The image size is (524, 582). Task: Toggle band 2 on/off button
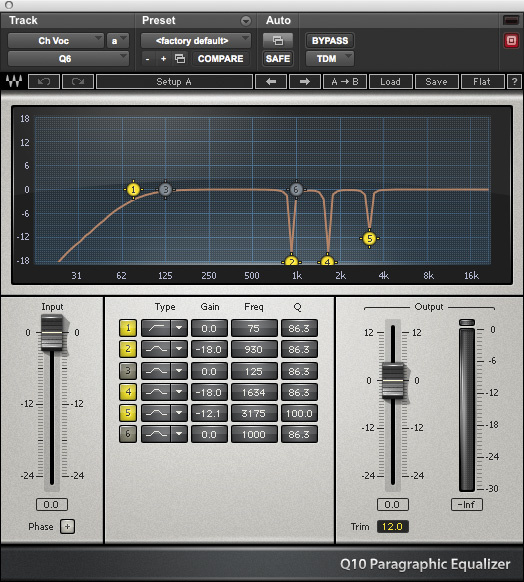128,349
